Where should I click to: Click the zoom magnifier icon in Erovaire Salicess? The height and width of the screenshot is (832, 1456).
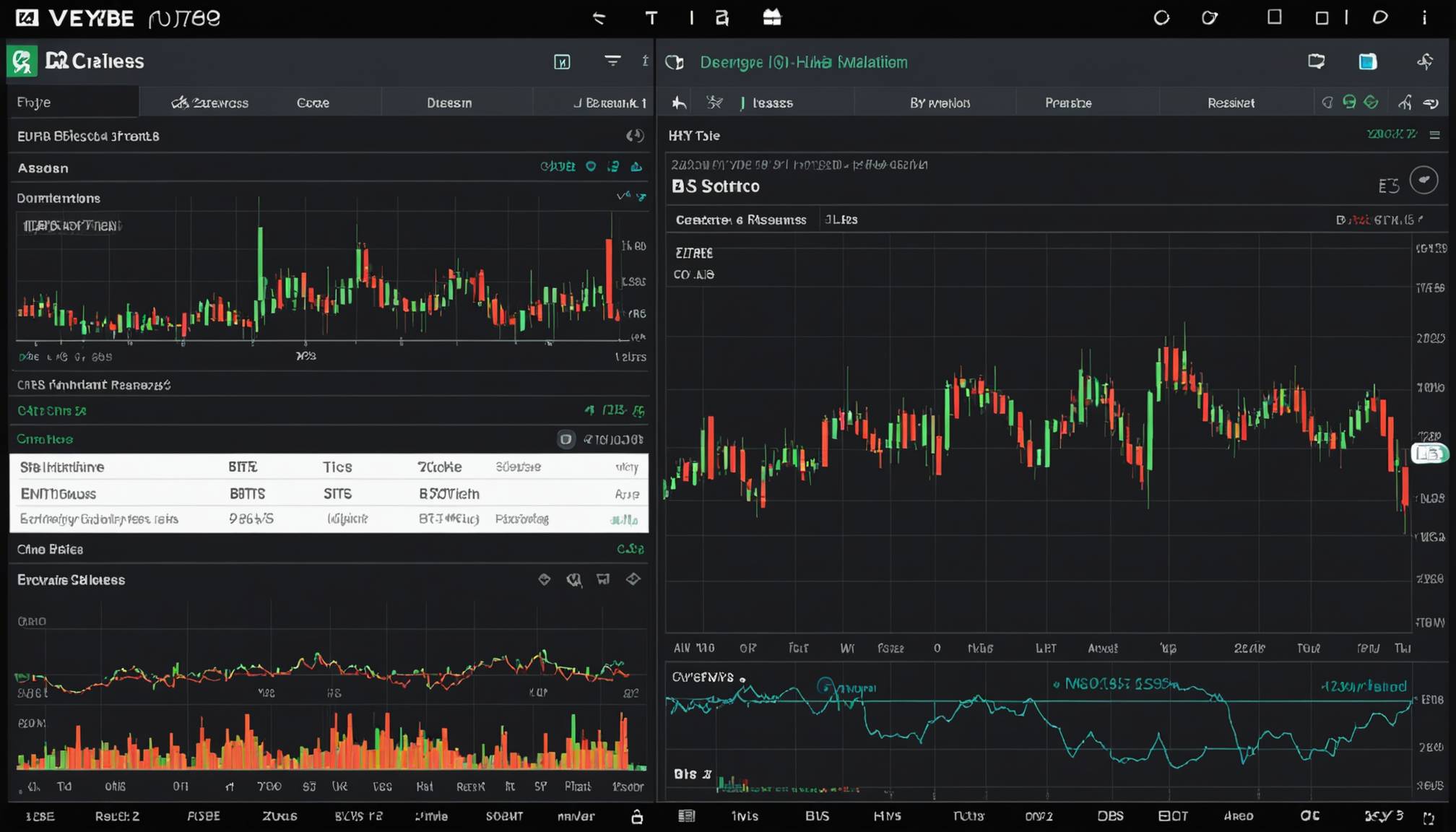pos(574,579)
